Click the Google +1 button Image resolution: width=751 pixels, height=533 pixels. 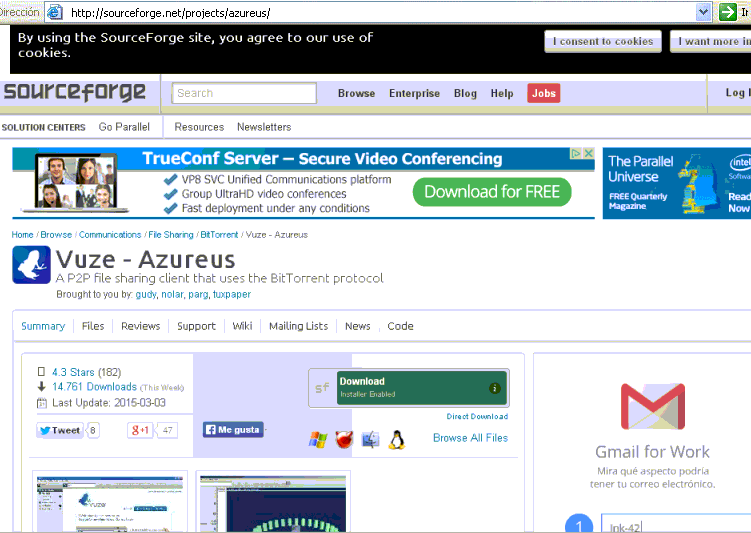[140, 430]
